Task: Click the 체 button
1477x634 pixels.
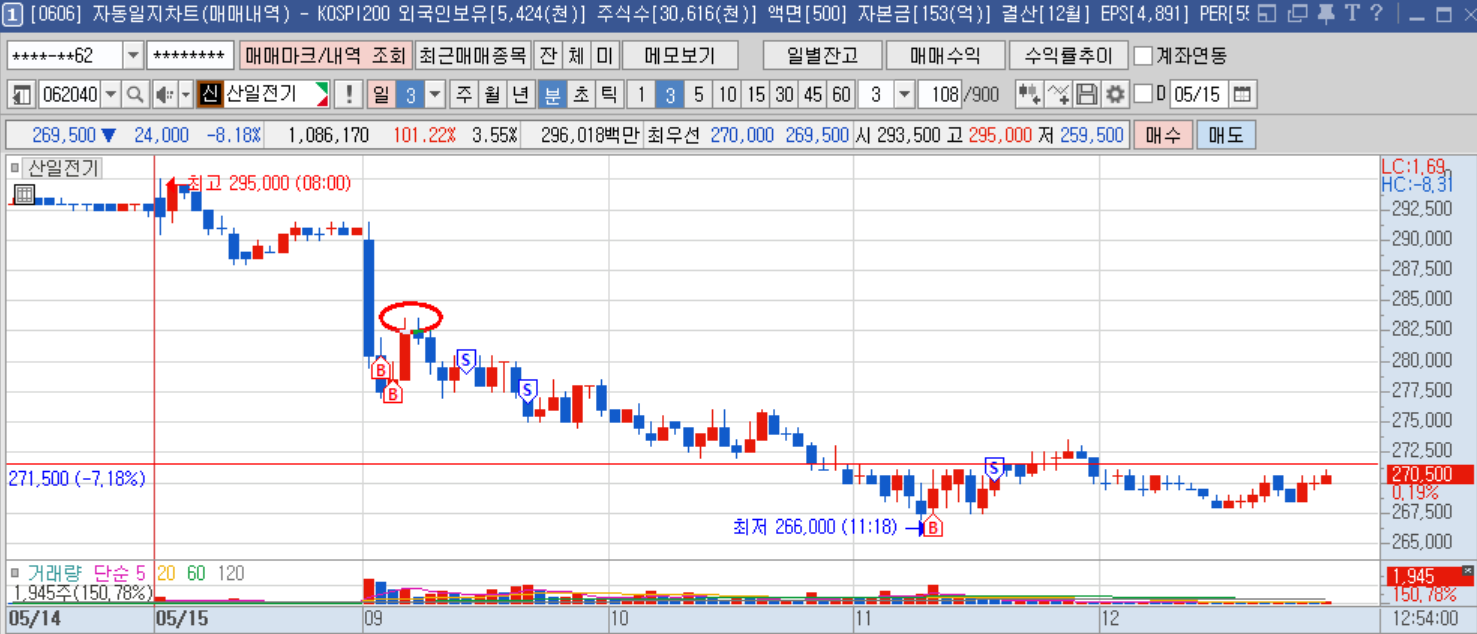Action: pos(576,56)
